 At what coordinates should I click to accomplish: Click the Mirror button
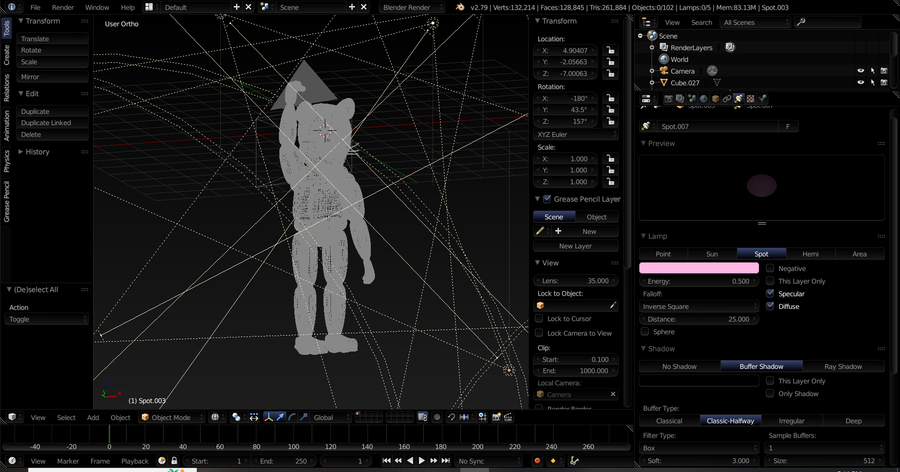(x=53, y=77)
